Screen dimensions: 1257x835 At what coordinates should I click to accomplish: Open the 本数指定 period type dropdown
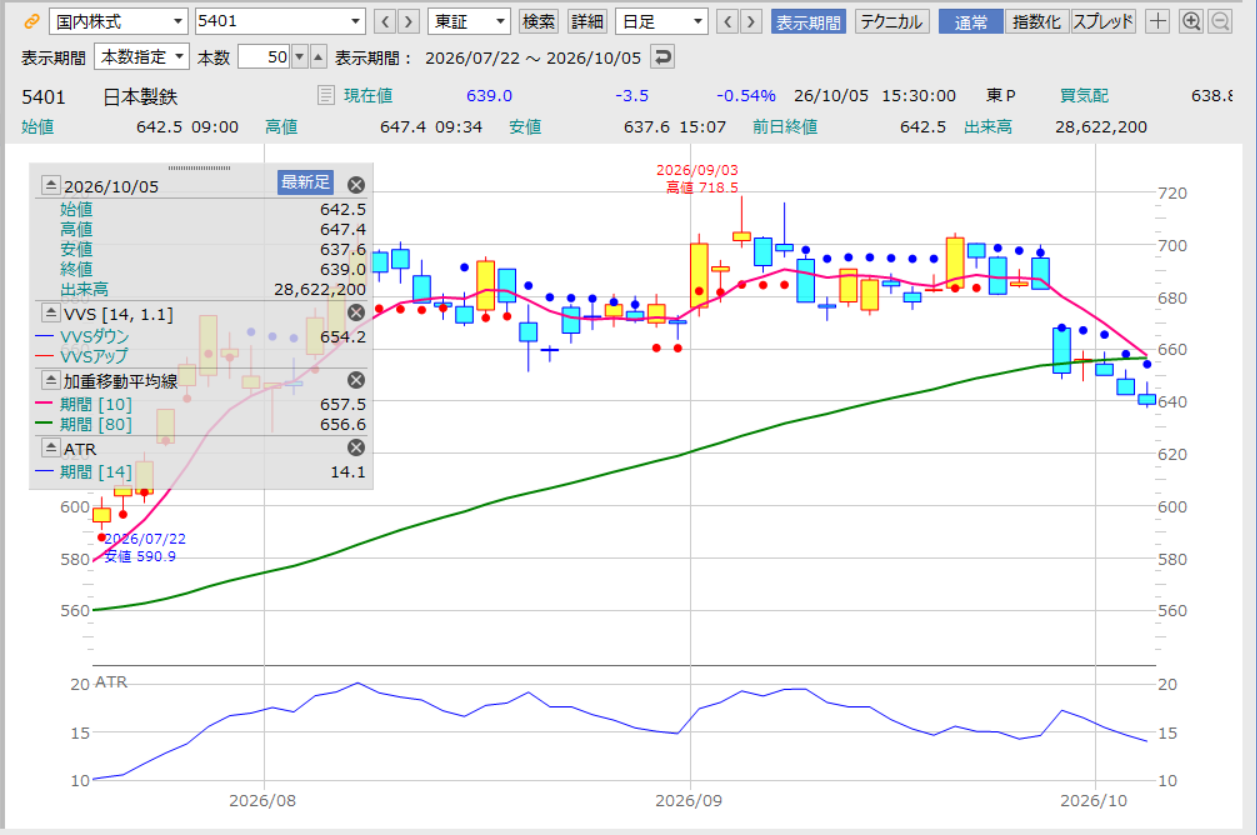tap(142, 57)
